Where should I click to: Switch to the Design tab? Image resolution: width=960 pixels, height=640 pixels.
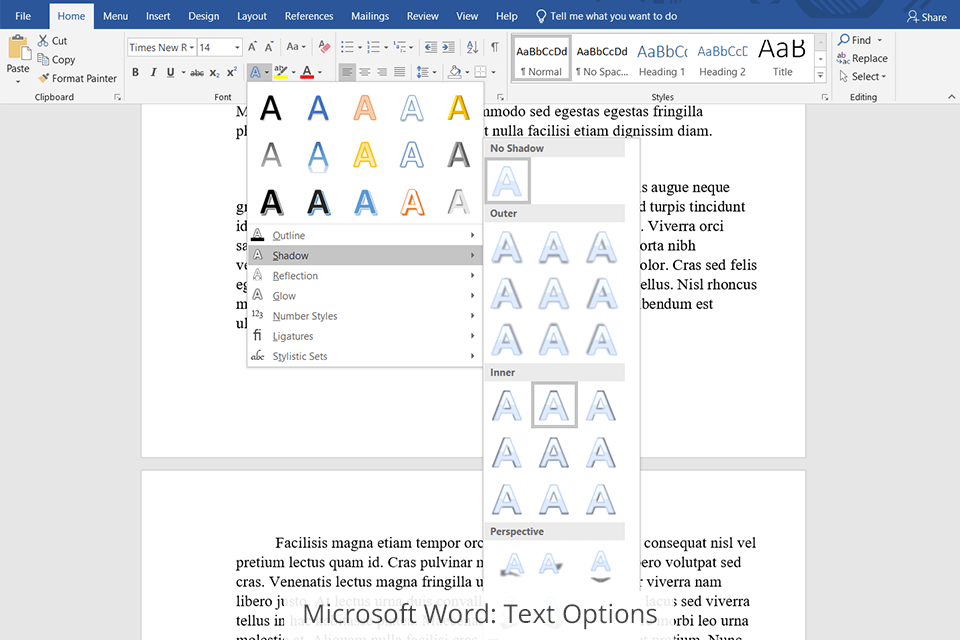tap(203, 16)
